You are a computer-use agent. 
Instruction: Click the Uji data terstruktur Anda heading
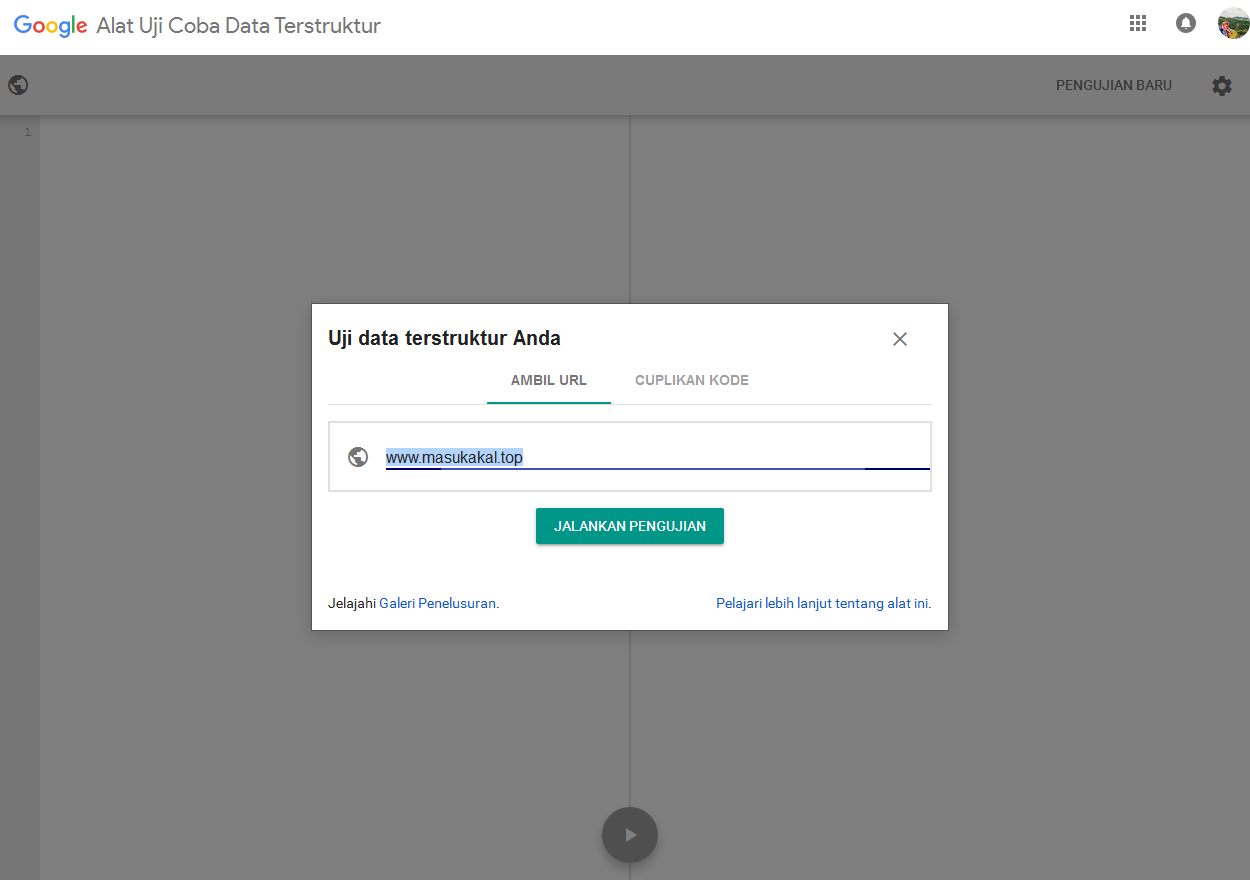point(444,338)
